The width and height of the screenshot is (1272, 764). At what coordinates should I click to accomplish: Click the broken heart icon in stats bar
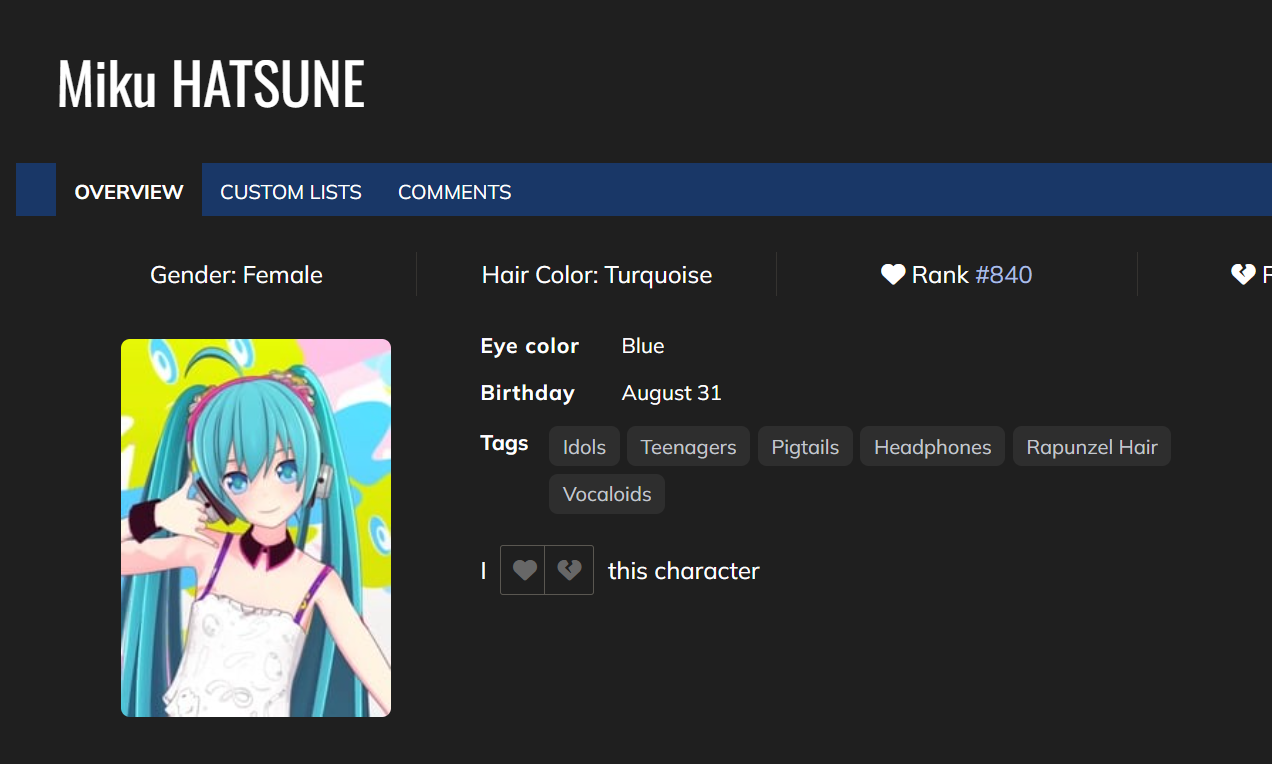pos(1243,274)
